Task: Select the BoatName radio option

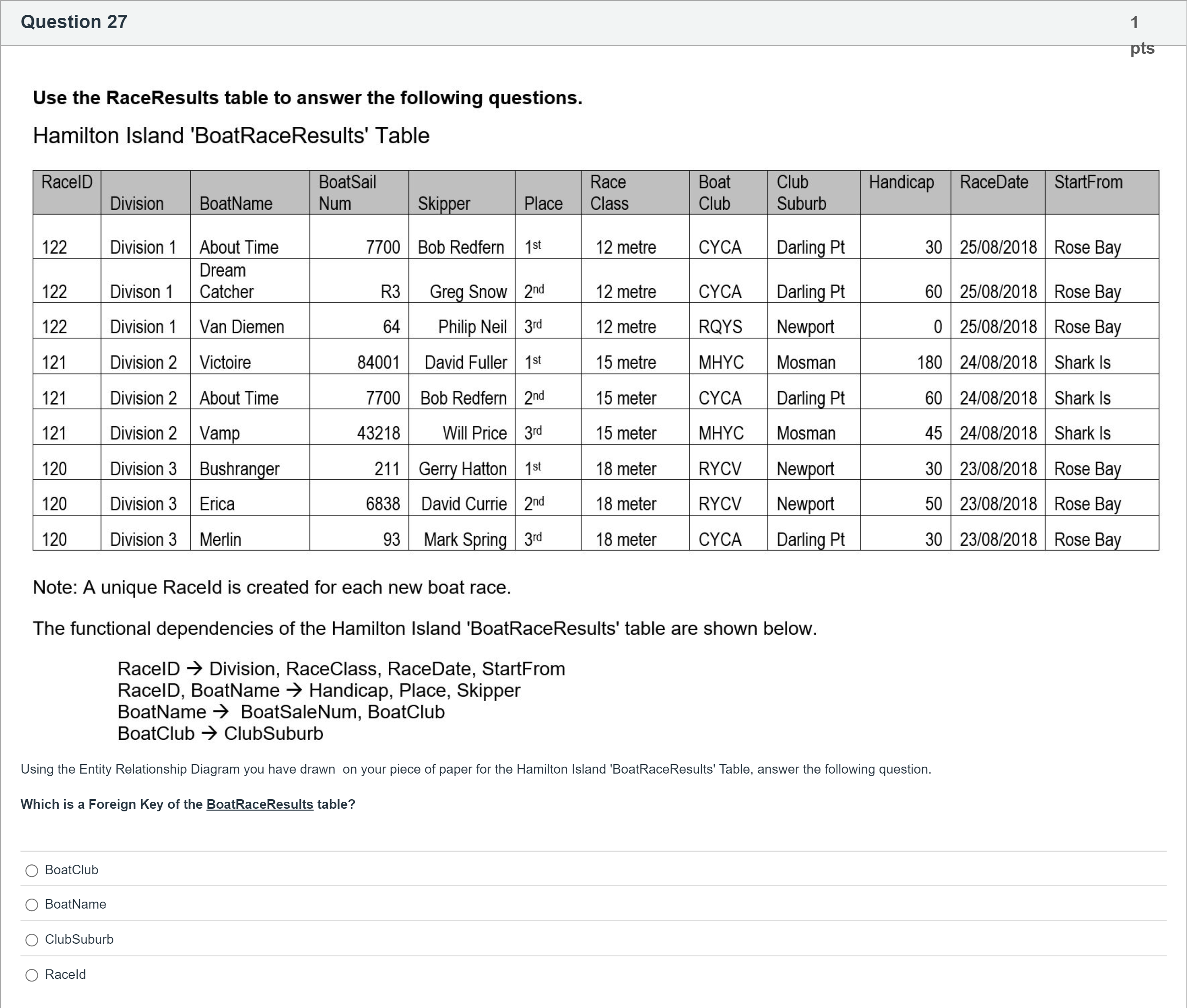Action: 32,905
